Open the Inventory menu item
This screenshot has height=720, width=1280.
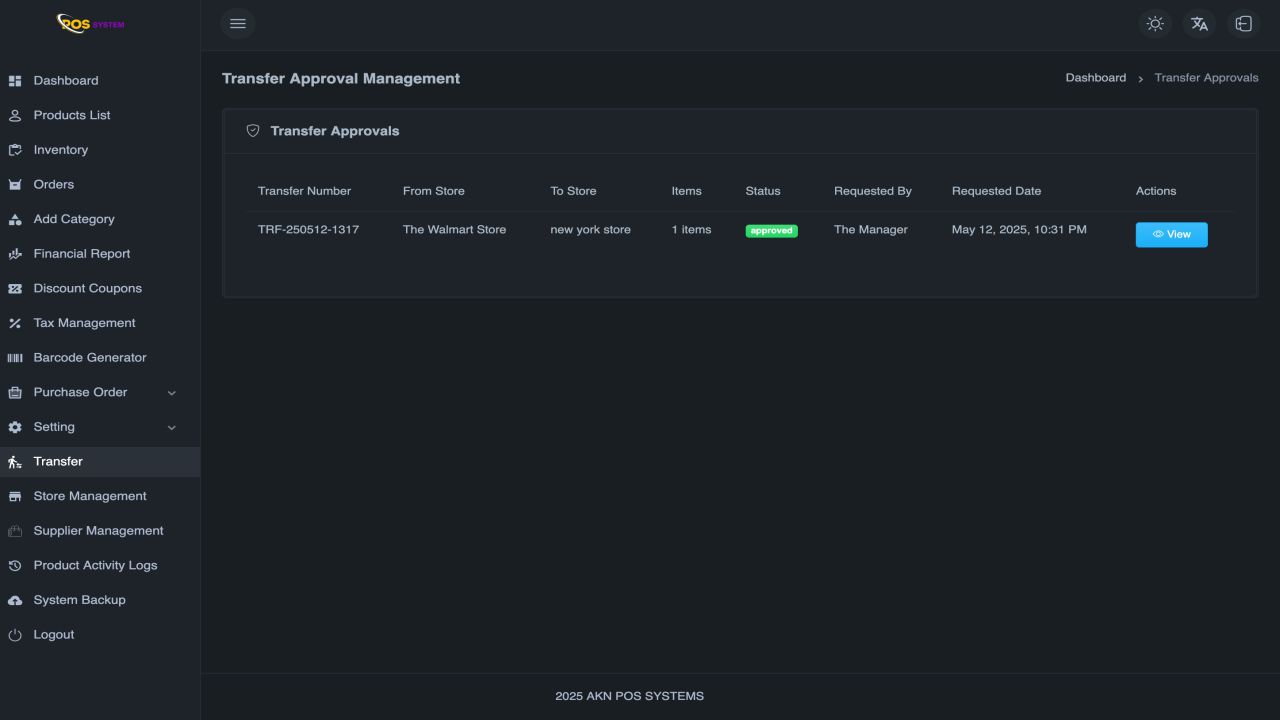[61, 150]
